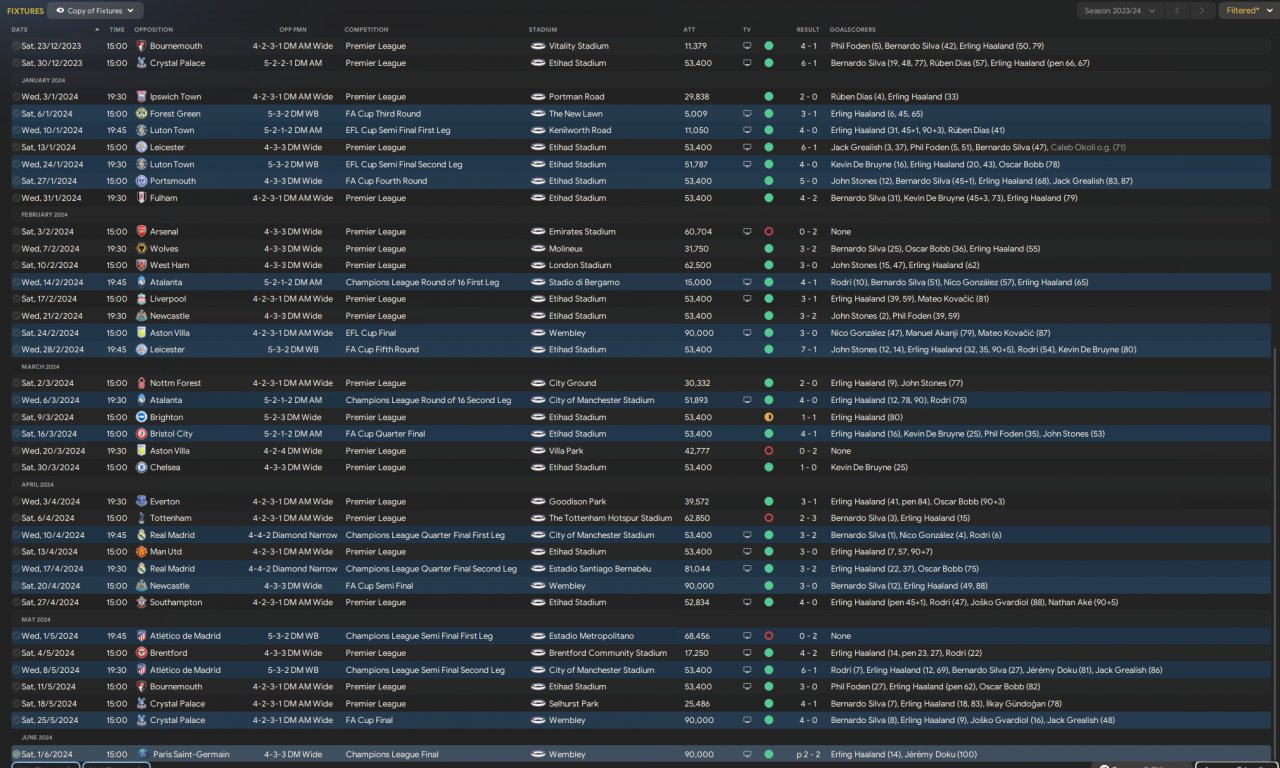Click the yellow draw indicator for Brighton match
The height and width of the screenshot is (768, 1280).
coord(768,417)
